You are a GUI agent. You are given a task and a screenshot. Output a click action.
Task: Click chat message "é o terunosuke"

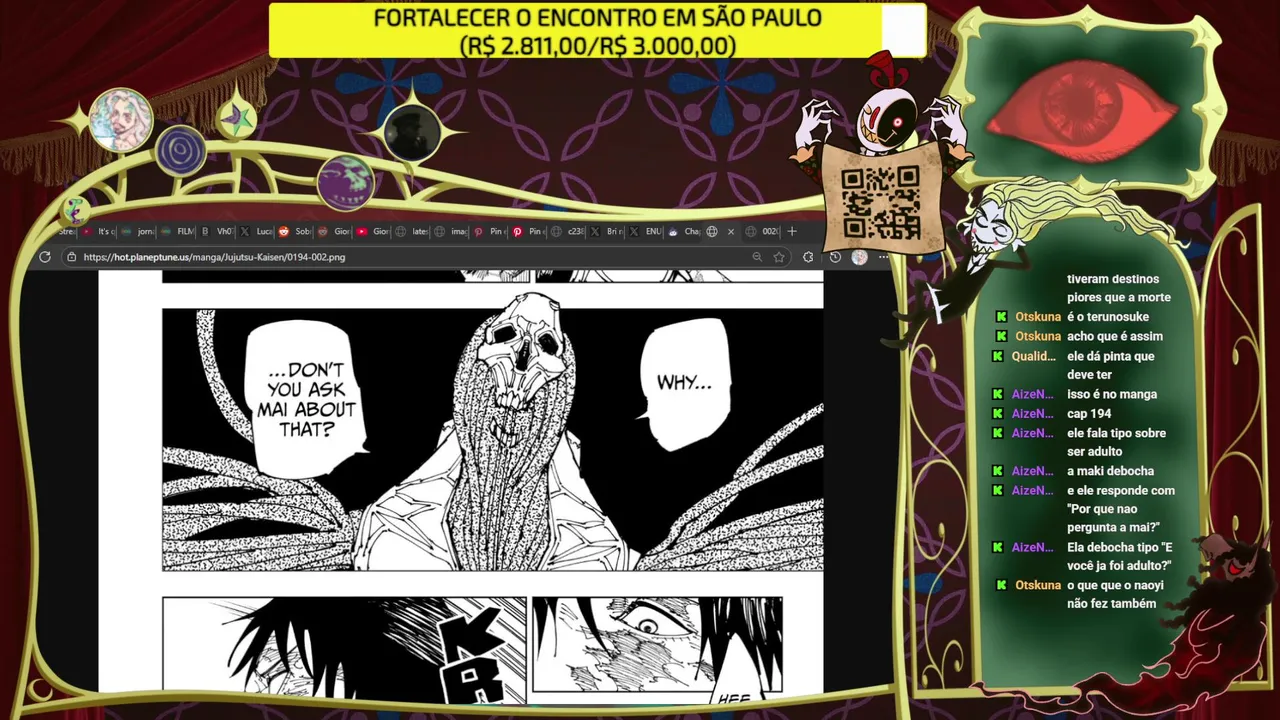tap(1107, 317)
